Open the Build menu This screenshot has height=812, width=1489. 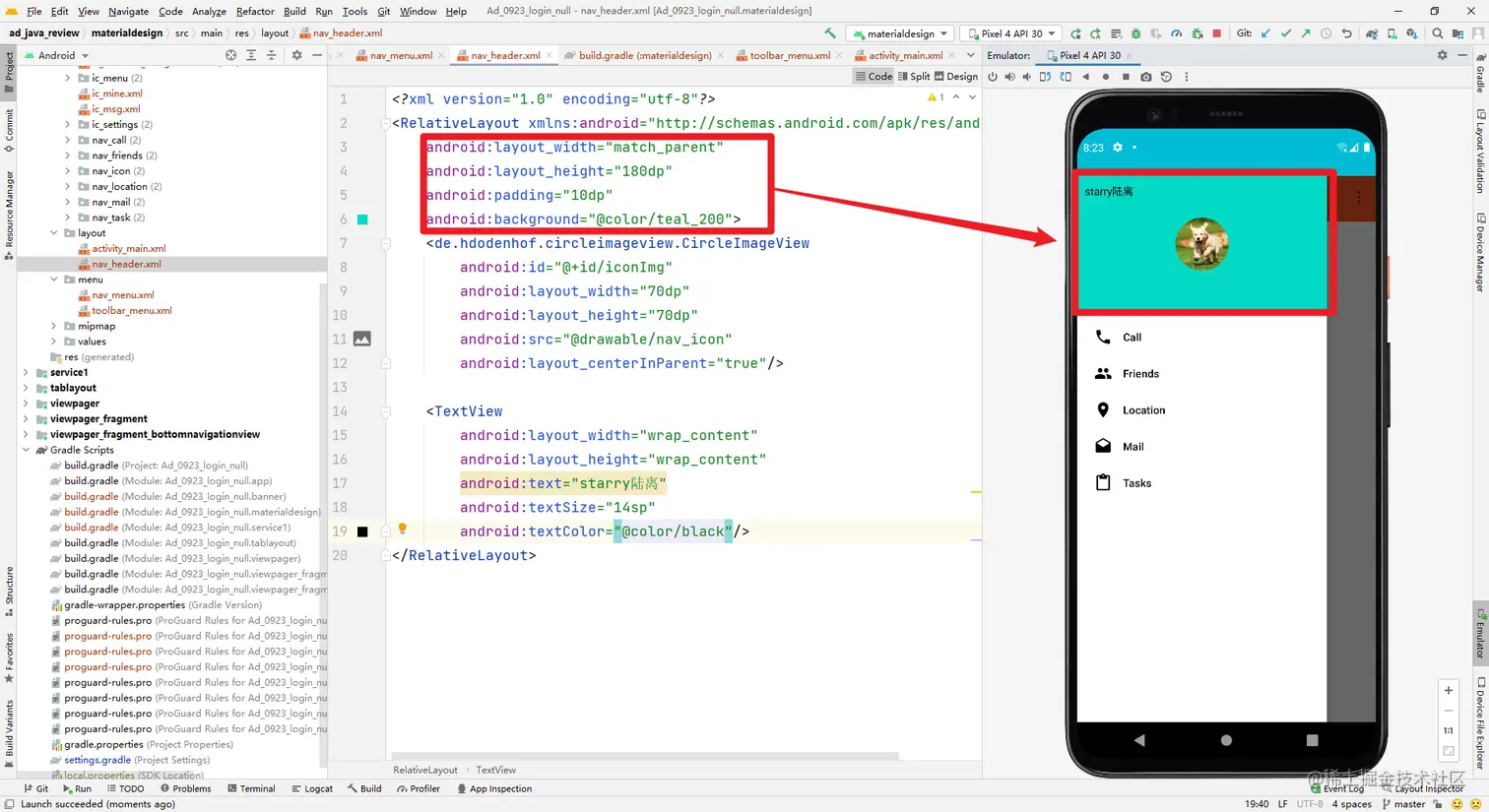click(294, 11)
